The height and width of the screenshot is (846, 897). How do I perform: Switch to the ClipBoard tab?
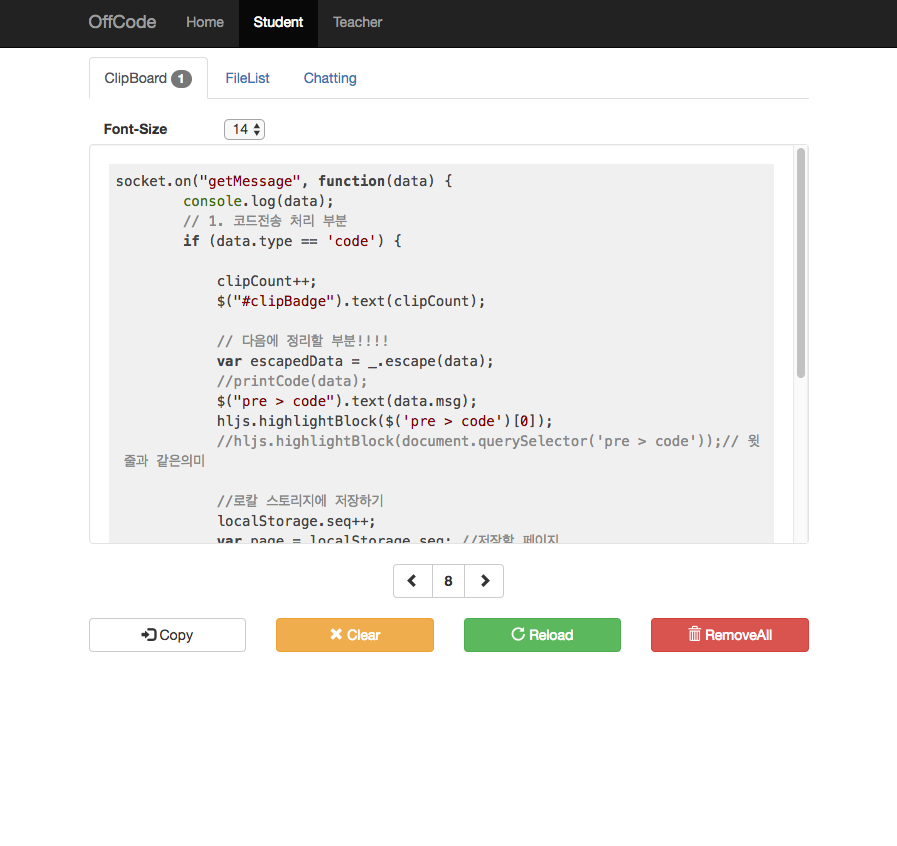click(x=148, y=78)
